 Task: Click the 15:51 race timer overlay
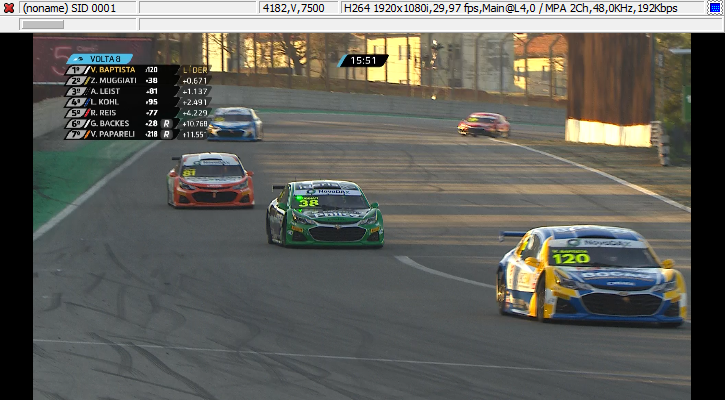pyautogui.click(x=363, y=61)
